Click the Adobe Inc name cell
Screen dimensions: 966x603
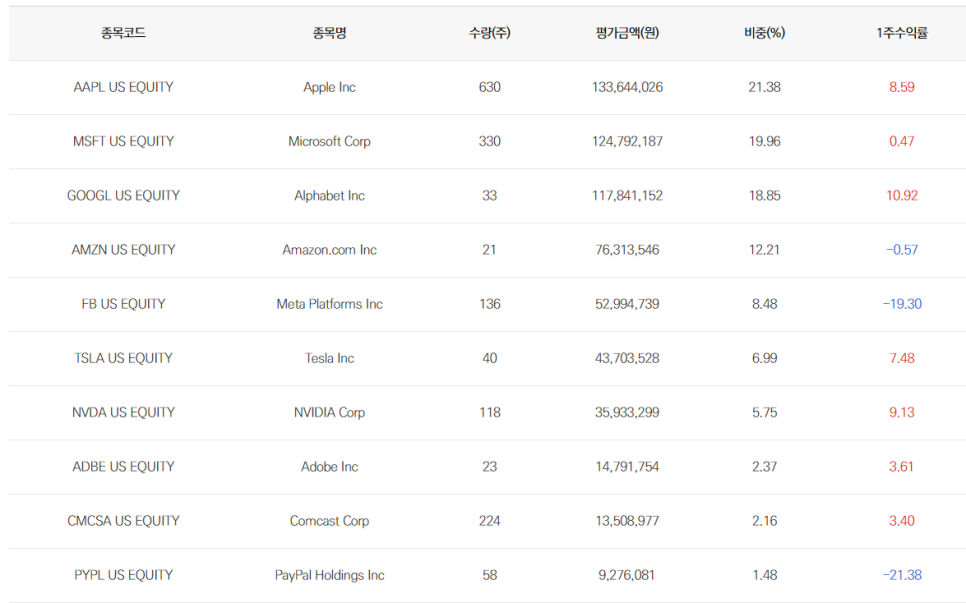click(330, 466)
